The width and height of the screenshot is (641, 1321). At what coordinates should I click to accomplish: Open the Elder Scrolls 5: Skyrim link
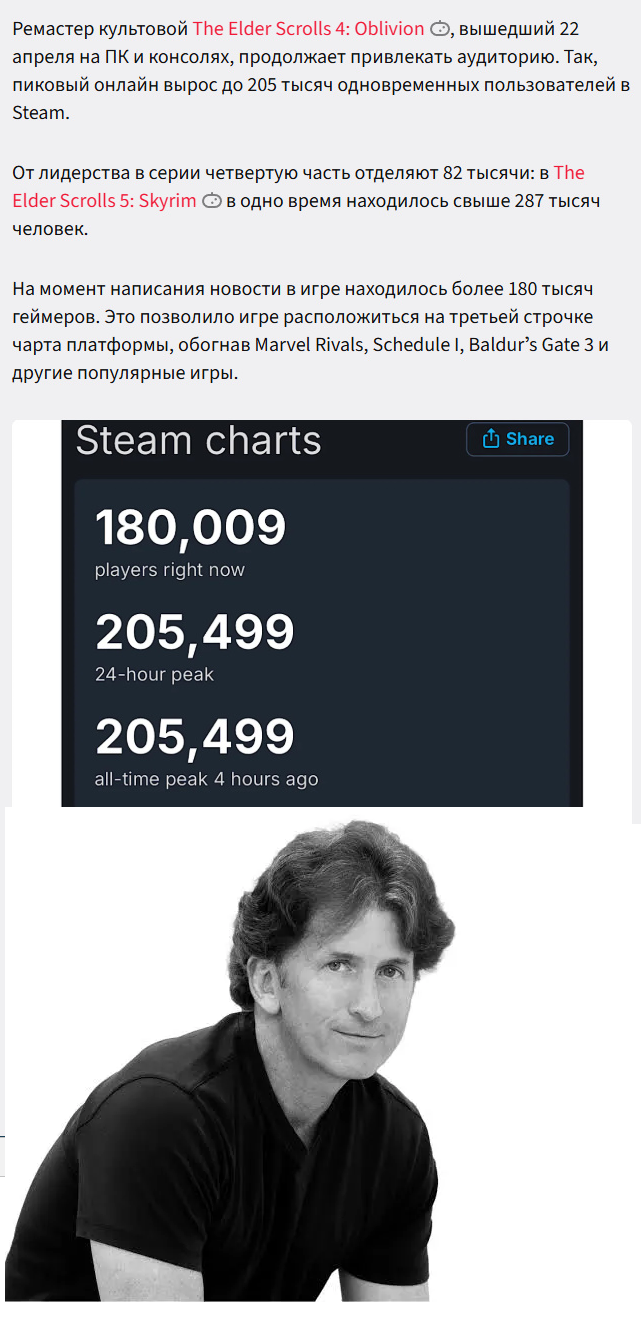(298, 187)
